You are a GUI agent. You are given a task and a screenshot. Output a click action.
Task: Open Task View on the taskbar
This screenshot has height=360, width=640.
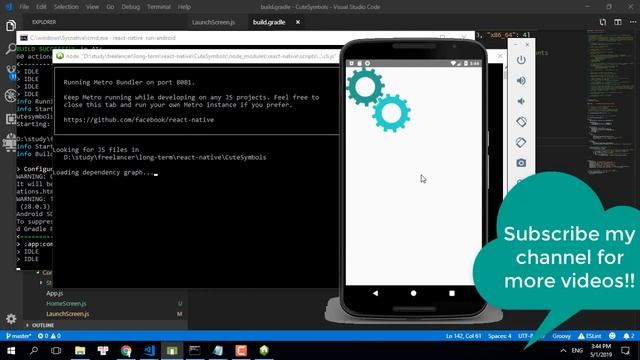(x=56, y=351)
